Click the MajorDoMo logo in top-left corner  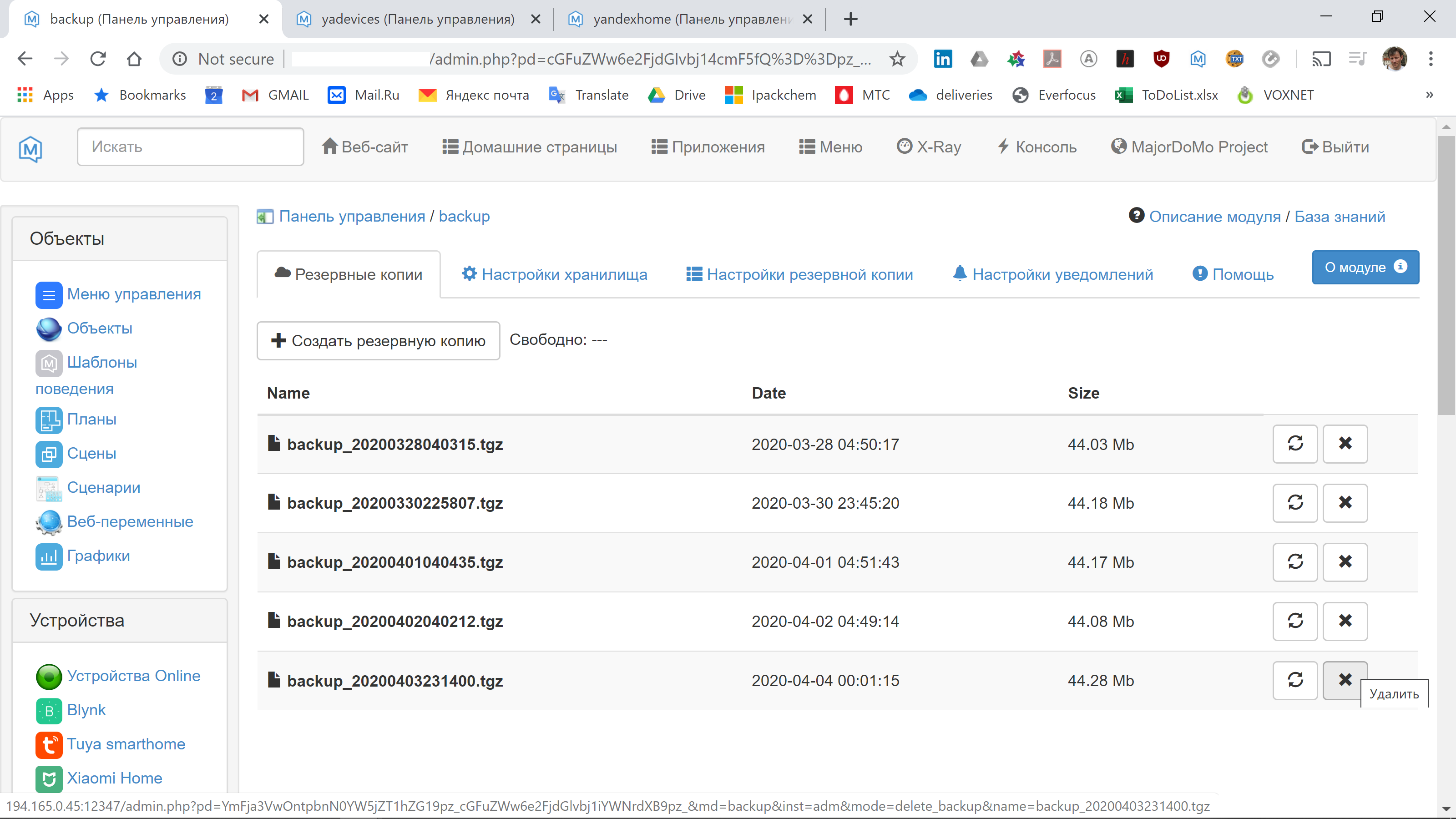coord(30,149)
